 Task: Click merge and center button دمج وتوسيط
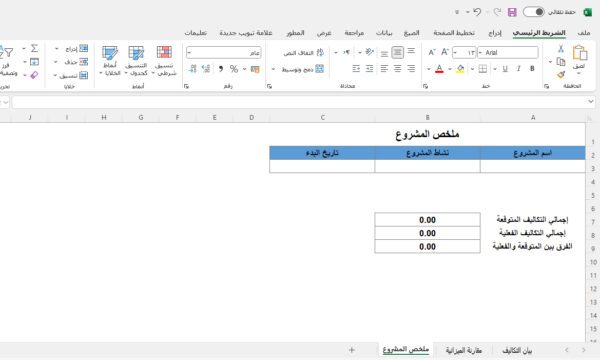point(302,69)
